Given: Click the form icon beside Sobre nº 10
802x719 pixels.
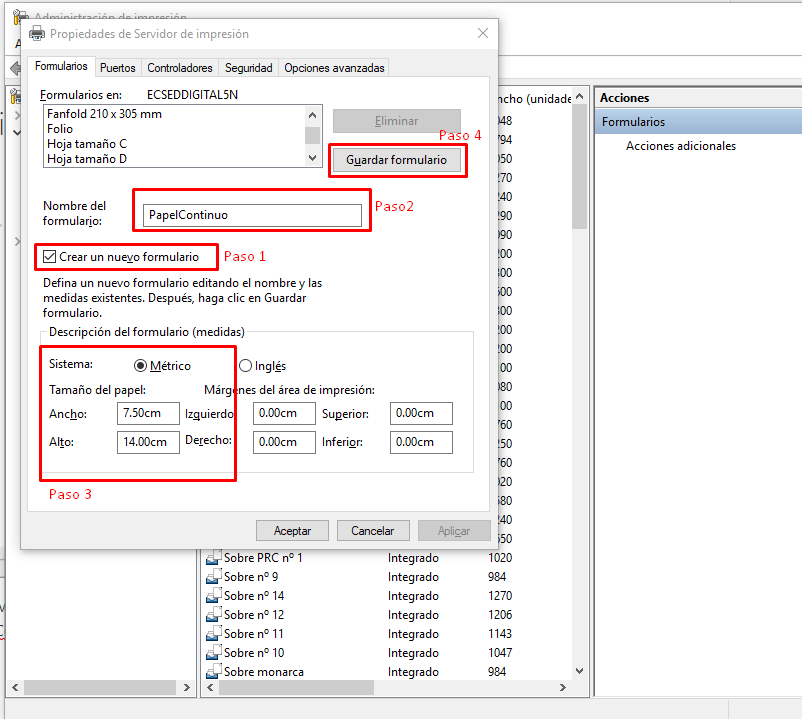Looking at the screenshot, I should point(213,653).
